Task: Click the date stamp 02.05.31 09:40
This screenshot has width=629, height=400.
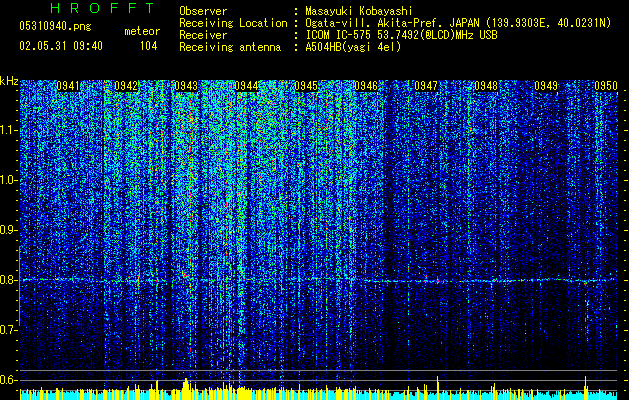Action: coord(61,46)
